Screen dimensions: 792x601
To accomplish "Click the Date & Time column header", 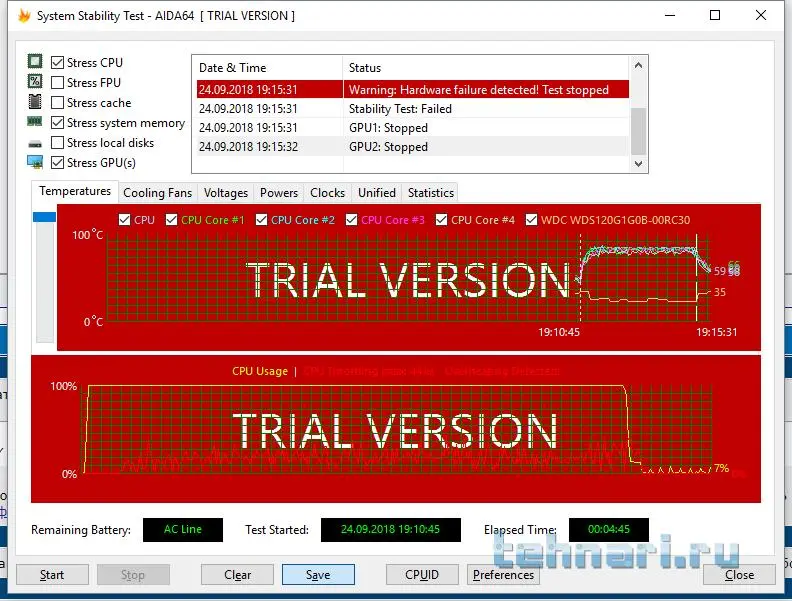I will click(268, 68).
